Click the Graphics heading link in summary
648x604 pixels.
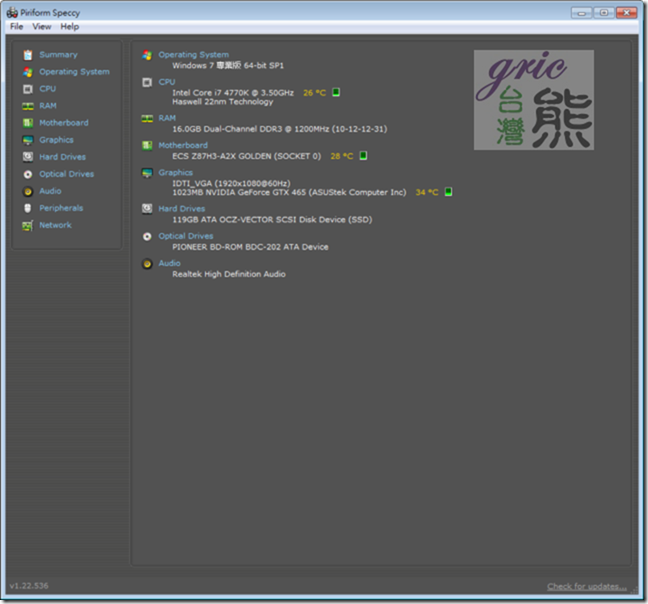(x=176, y=173)
